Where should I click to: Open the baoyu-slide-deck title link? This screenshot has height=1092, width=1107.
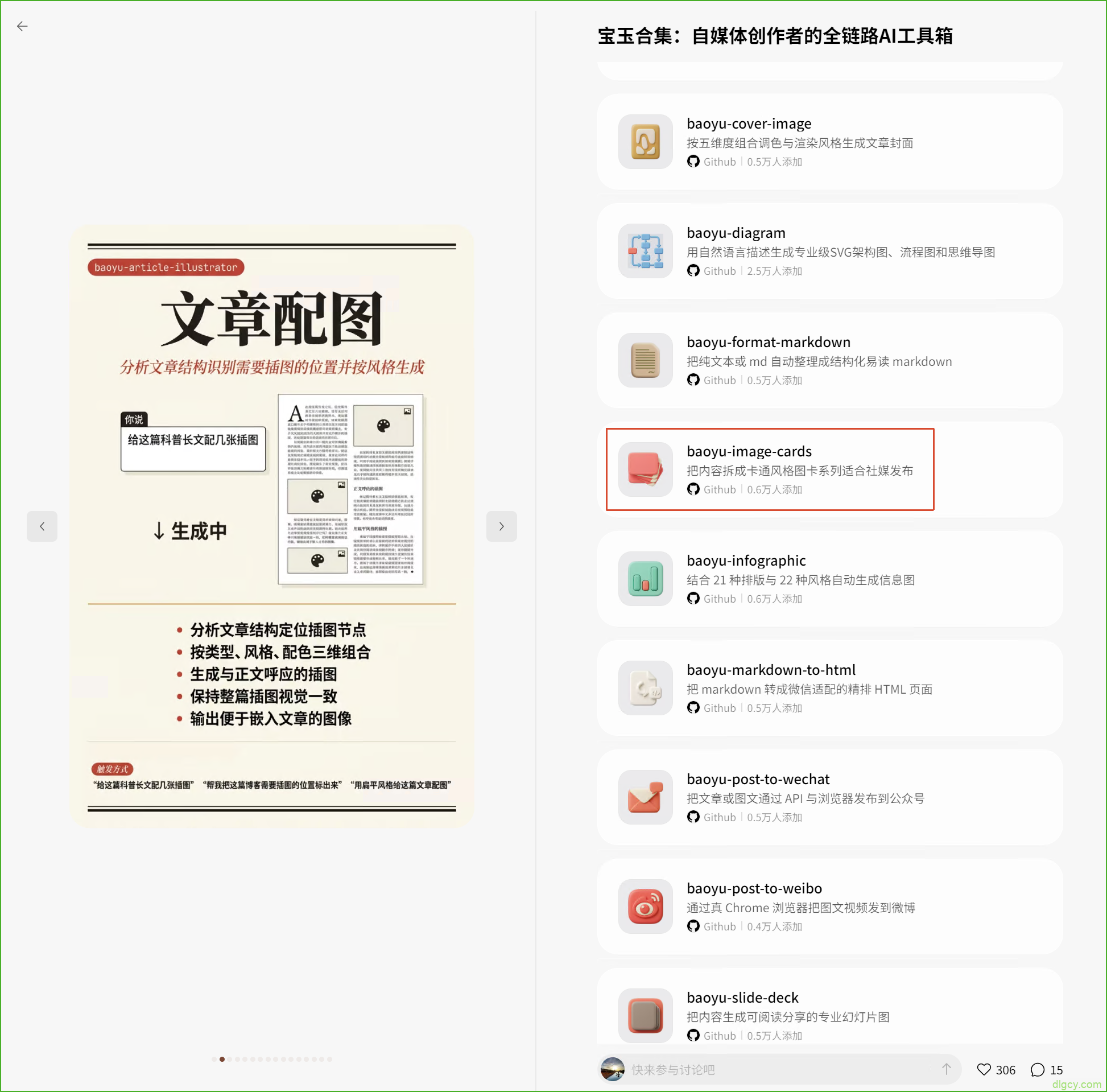pos(742,998)
